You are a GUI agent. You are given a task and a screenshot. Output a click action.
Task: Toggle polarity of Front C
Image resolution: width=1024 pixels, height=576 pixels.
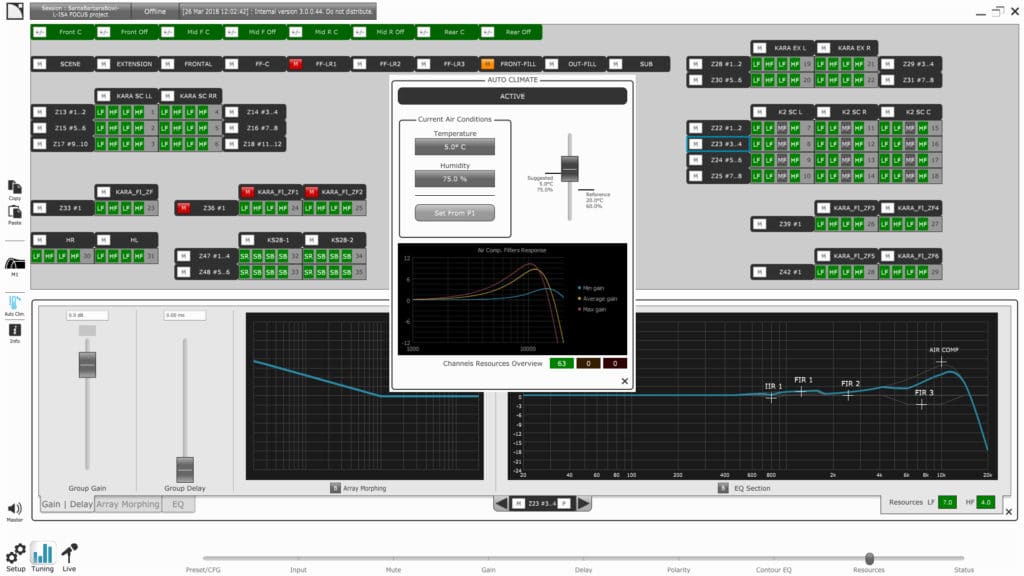(39, 32)
